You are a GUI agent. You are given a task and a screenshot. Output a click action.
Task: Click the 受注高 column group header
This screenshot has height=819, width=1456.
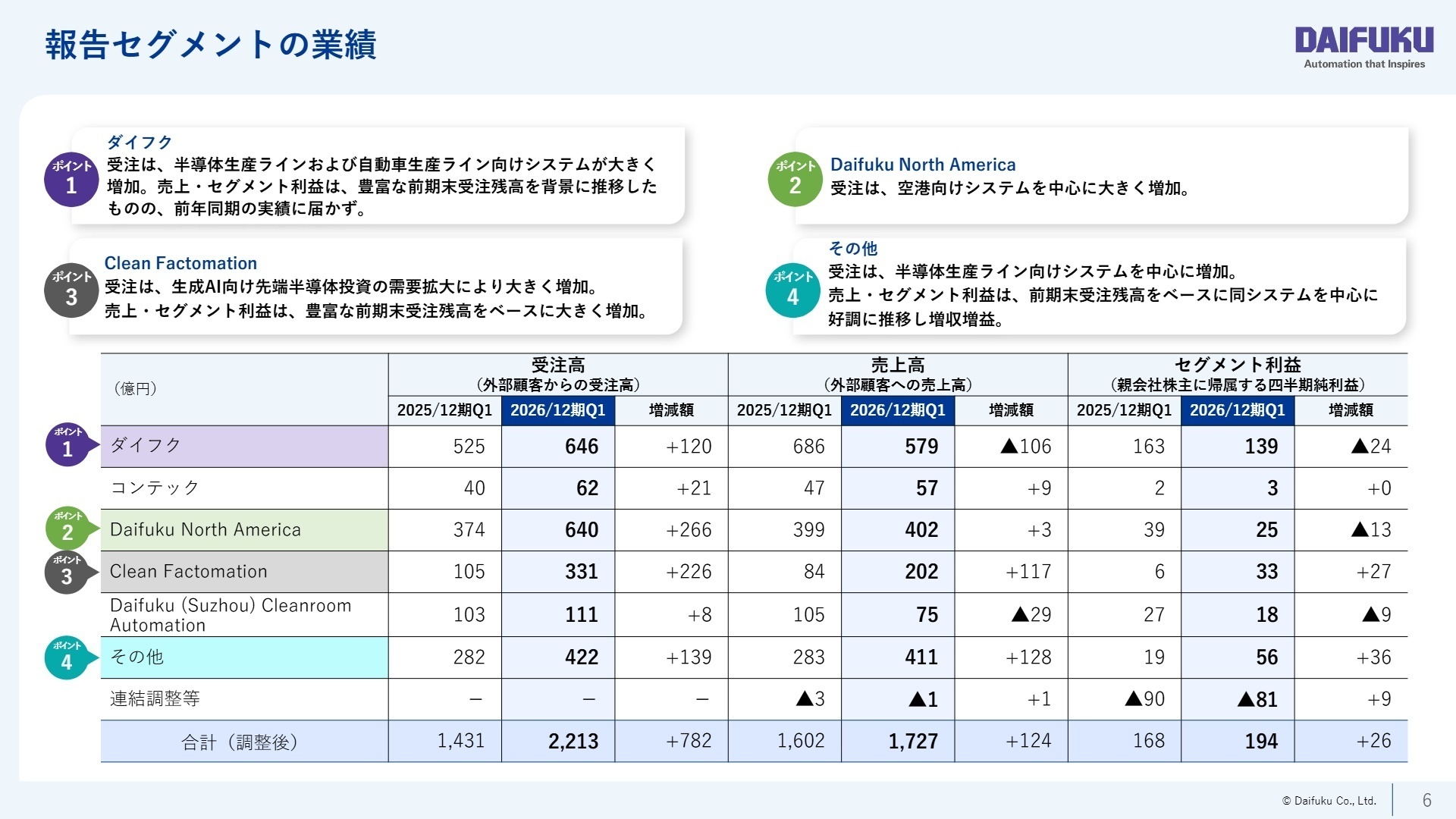[x=558, y=375]
